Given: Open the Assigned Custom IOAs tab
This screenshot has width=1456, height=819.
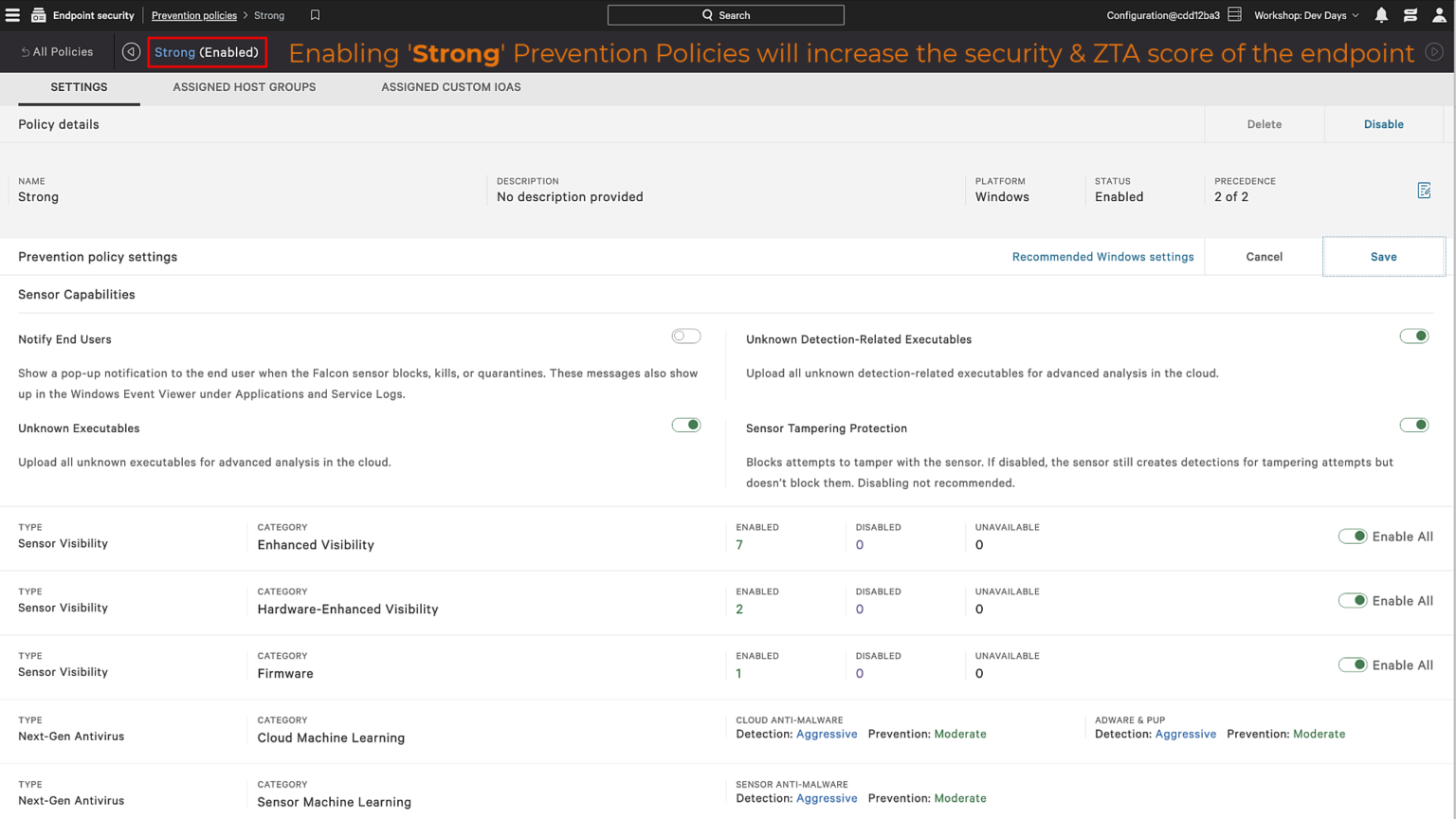Looking at the screenshot, I should 450,86.
